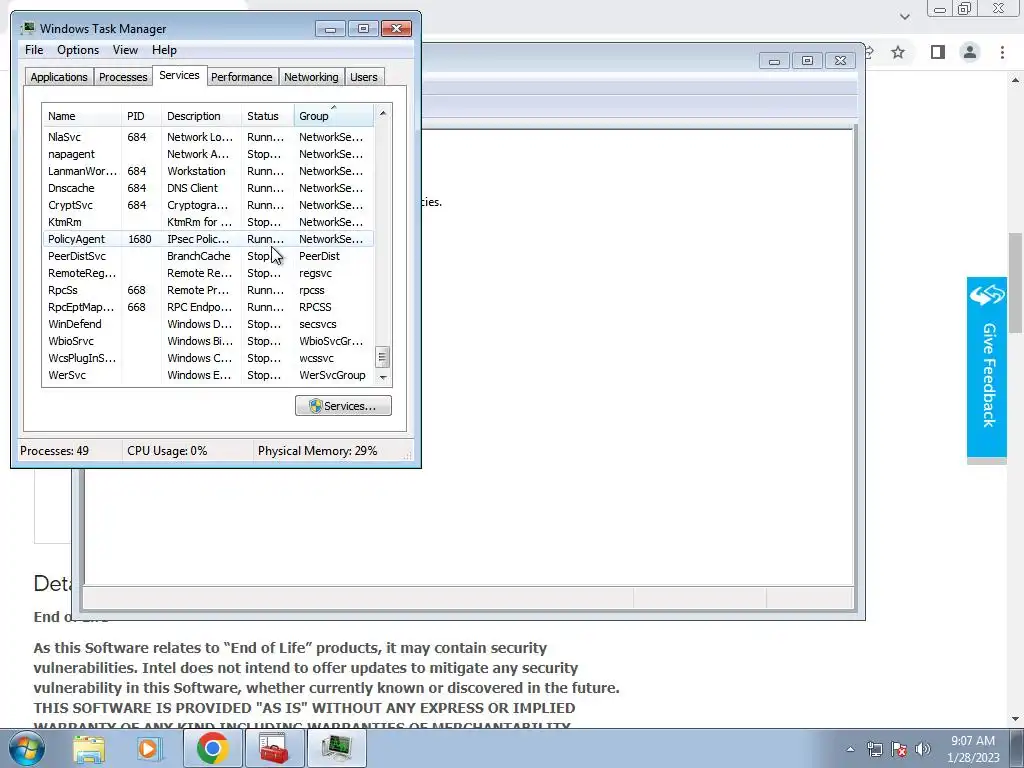This screenshot has height=768, width=1024.
Task: Sort services by Name column header
Action: point(82,116)
